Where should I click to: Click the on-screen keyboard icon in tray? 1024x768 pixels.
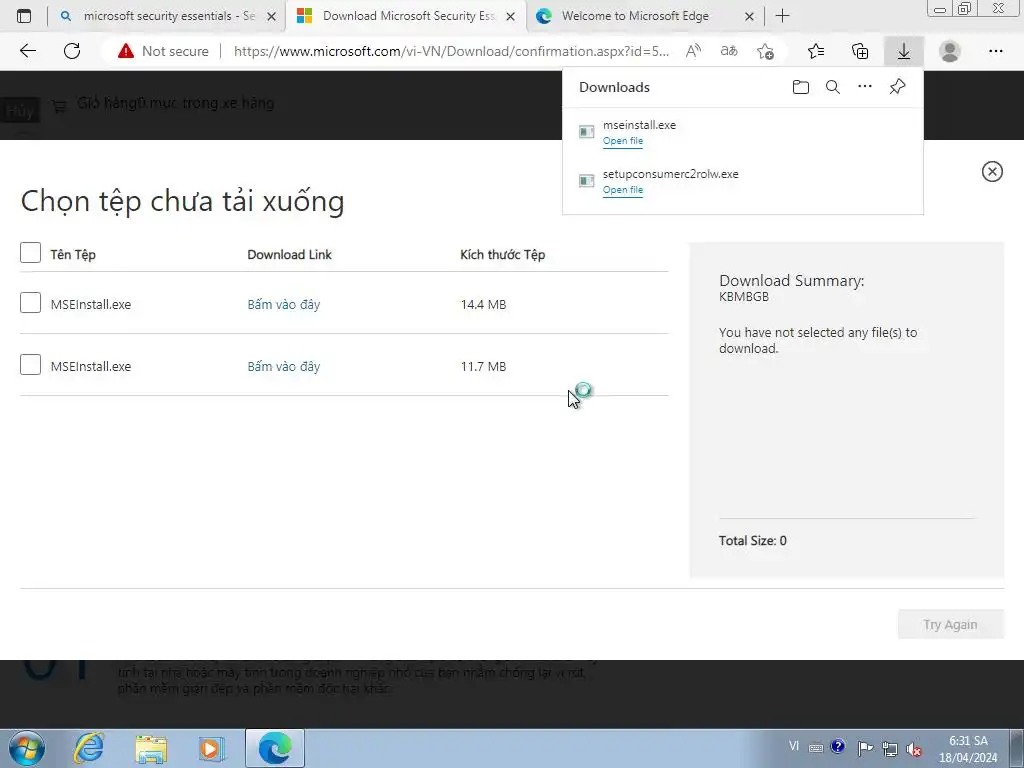click(816, 748)
